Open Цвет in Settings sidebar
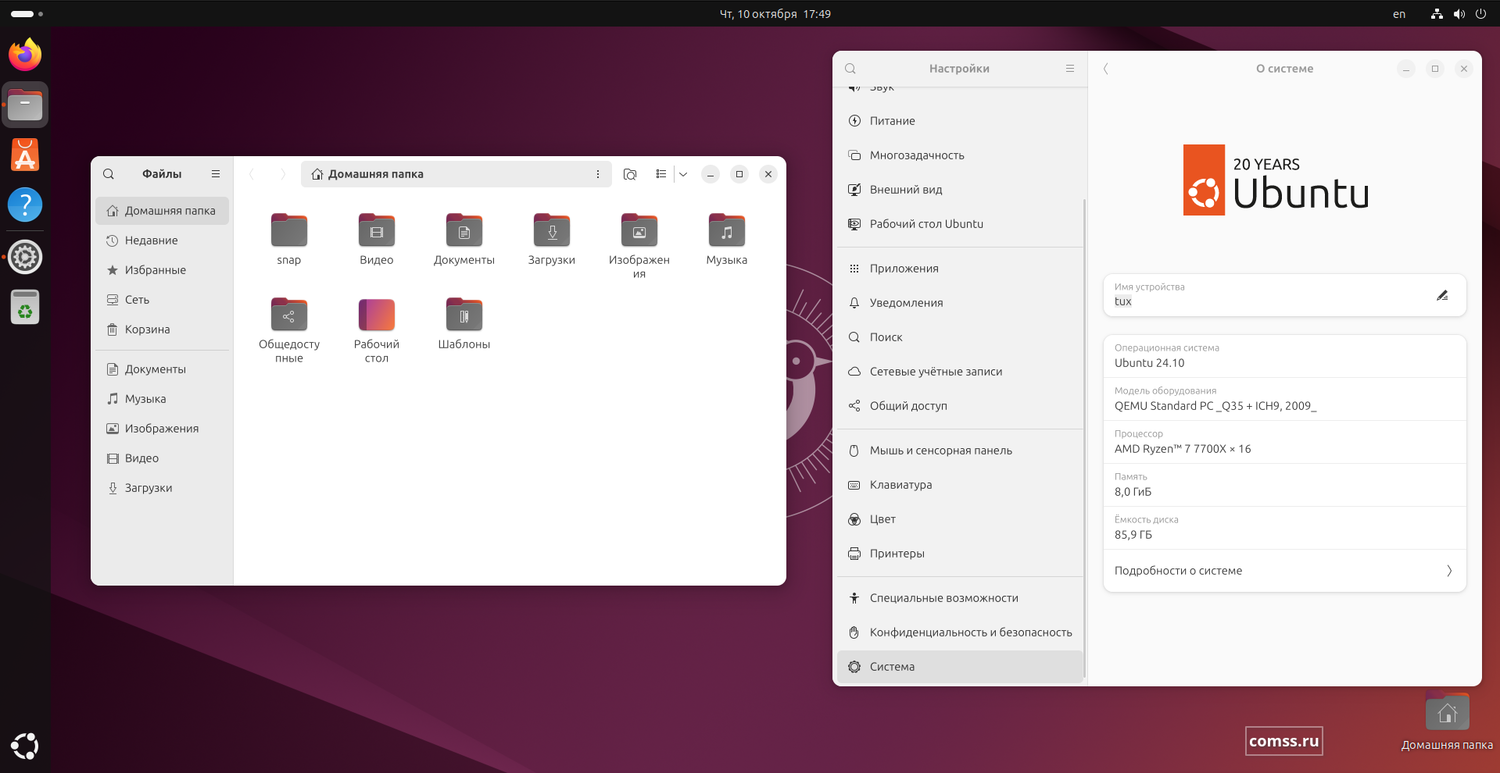Viewport: 1500px width, 773px height. point(960,520)
